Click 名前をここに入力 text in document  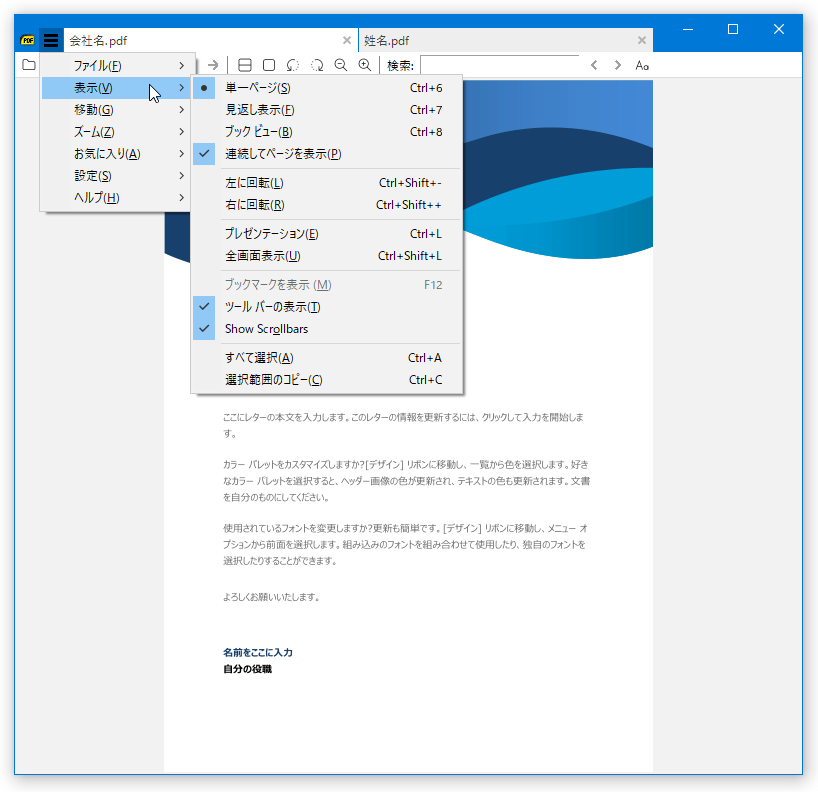click(258, 652)
